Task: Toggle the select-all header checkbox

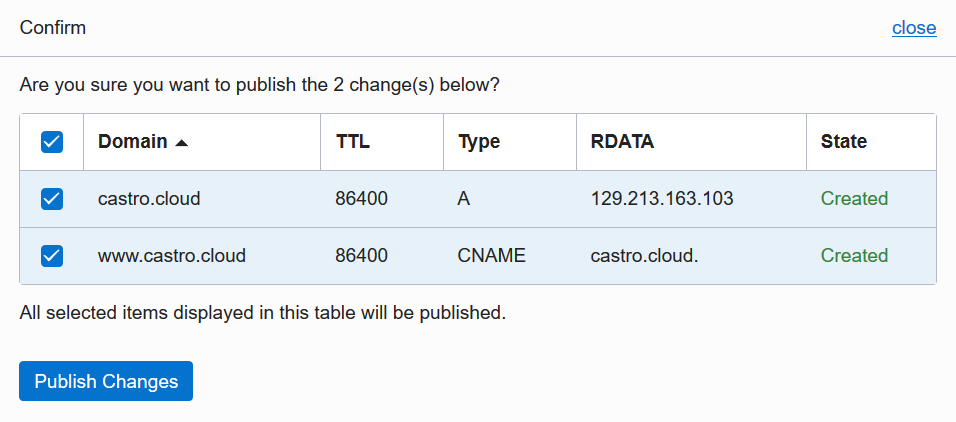Action: pyautogui.click(x=52, y=142)
